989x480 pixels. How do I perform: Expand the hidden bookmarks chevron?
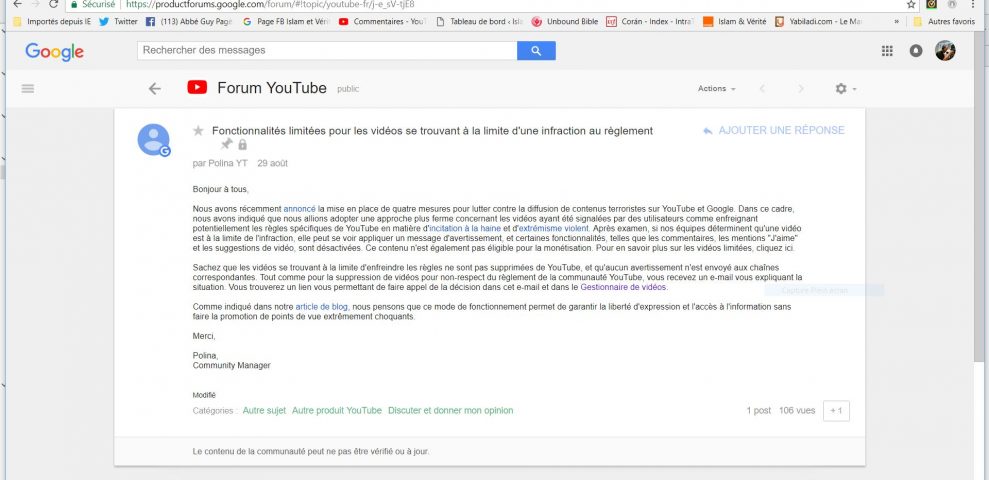(896, 21)
